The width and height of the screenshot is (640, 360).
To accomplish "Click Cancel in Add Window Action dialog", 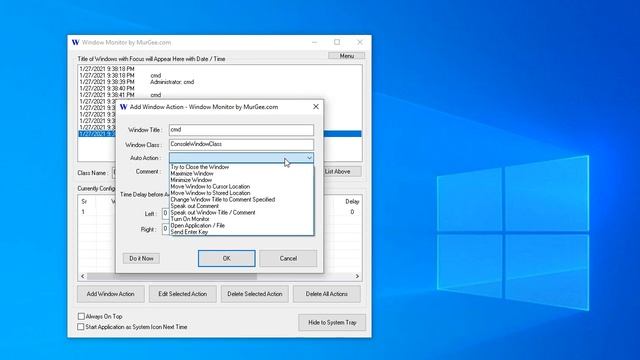I will 288,258.
